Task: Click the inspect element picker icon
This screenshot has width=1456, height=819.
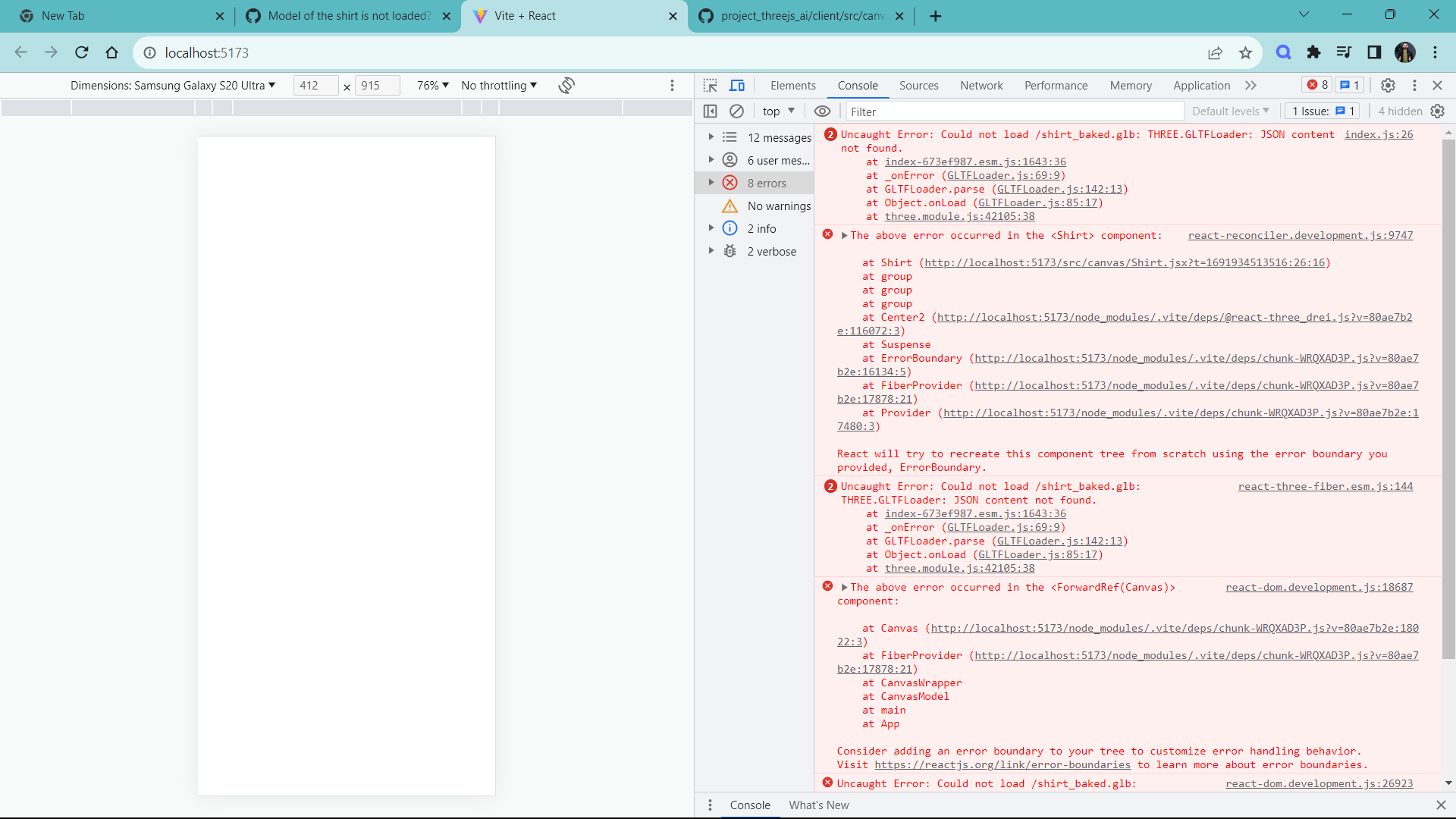Action: pos(710,86)
